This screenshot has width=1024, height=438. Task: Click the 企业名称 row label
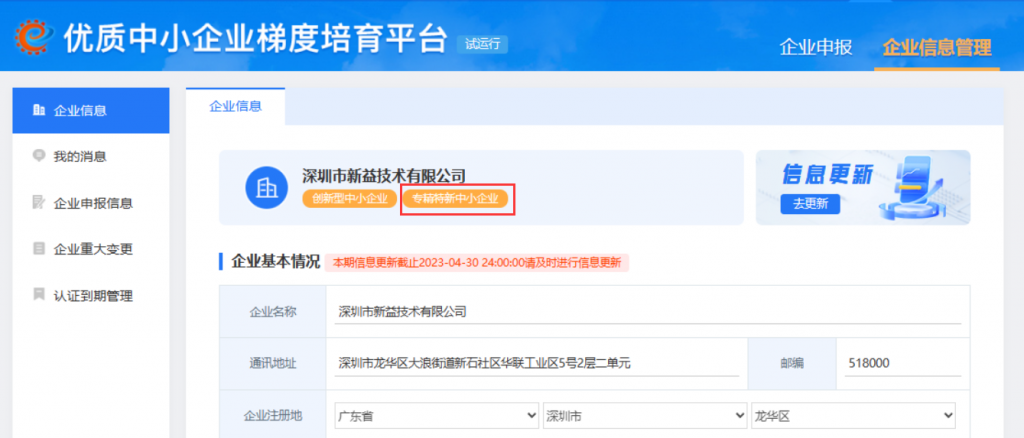273,311
